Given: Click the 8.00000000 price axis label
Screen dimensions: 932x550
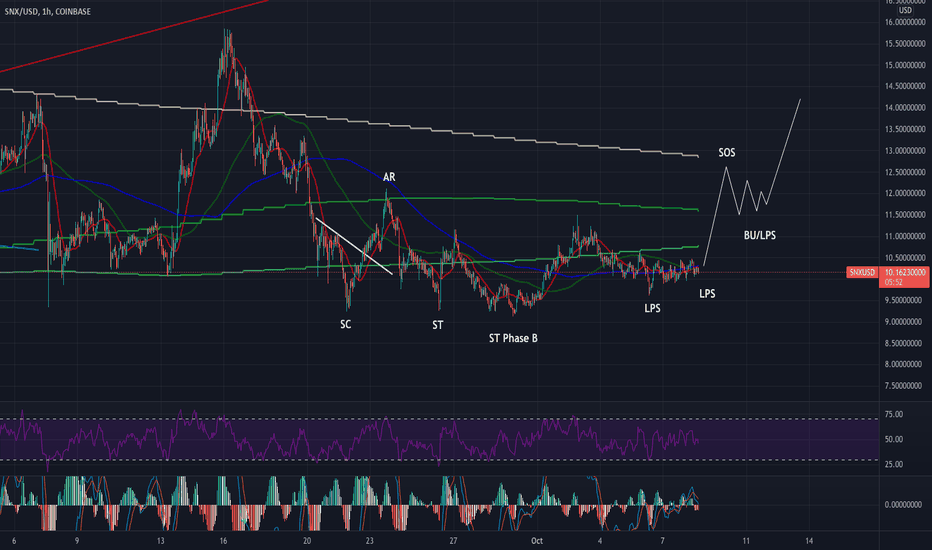Looking at the screenshot, I should [905, 364].
